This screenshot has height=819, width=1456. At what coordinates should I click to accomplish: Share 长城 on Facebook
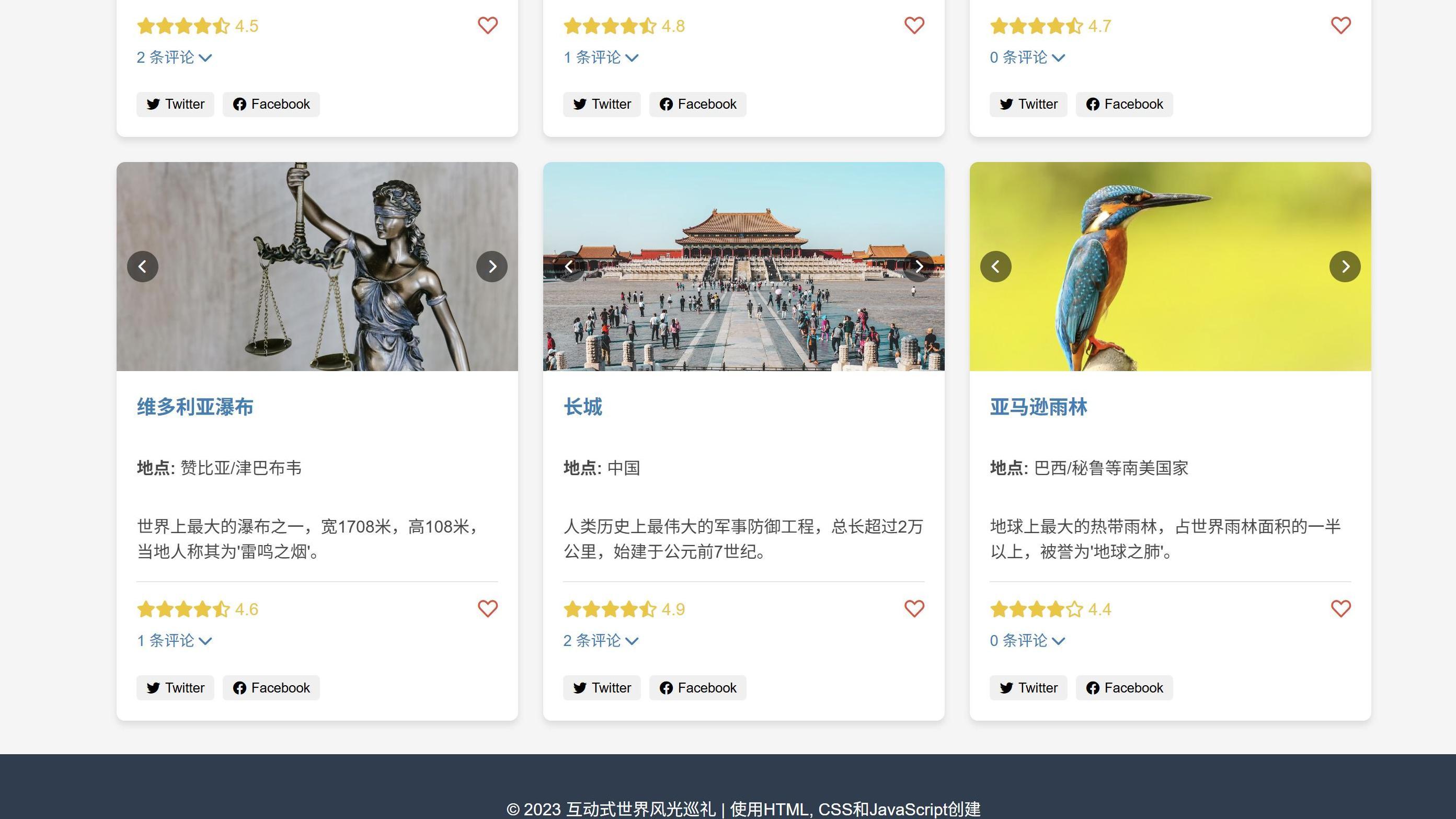[697, 688]
